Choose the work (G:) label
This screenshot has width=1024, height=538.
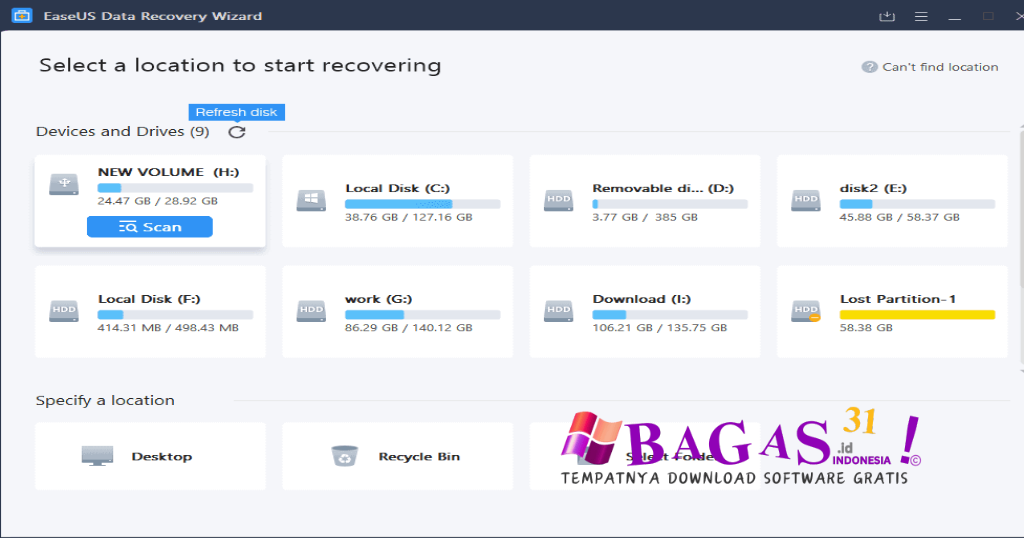(378, 299)
